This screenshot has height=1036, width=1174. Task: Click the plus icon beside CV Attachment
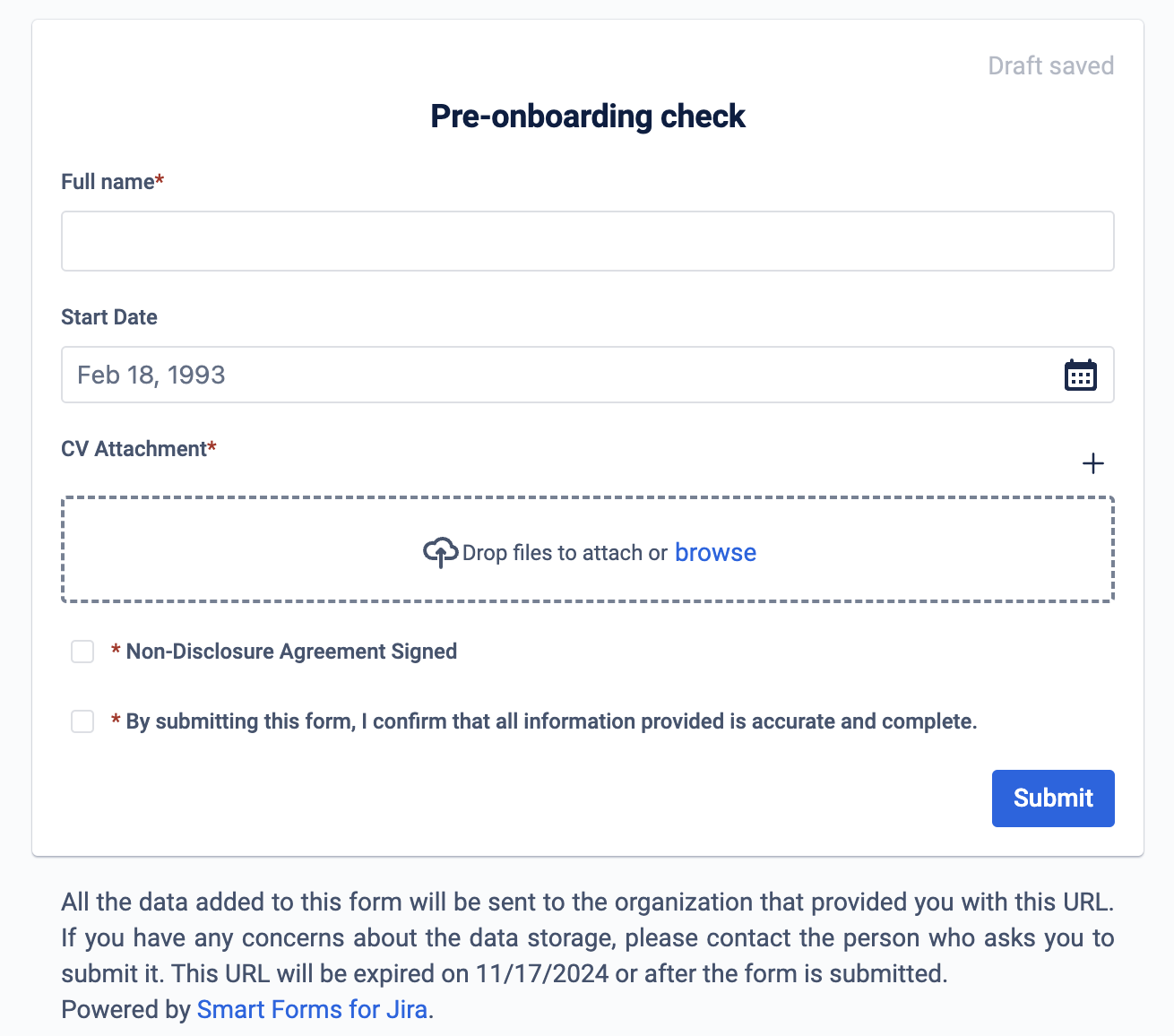(x=1092, y=463)
